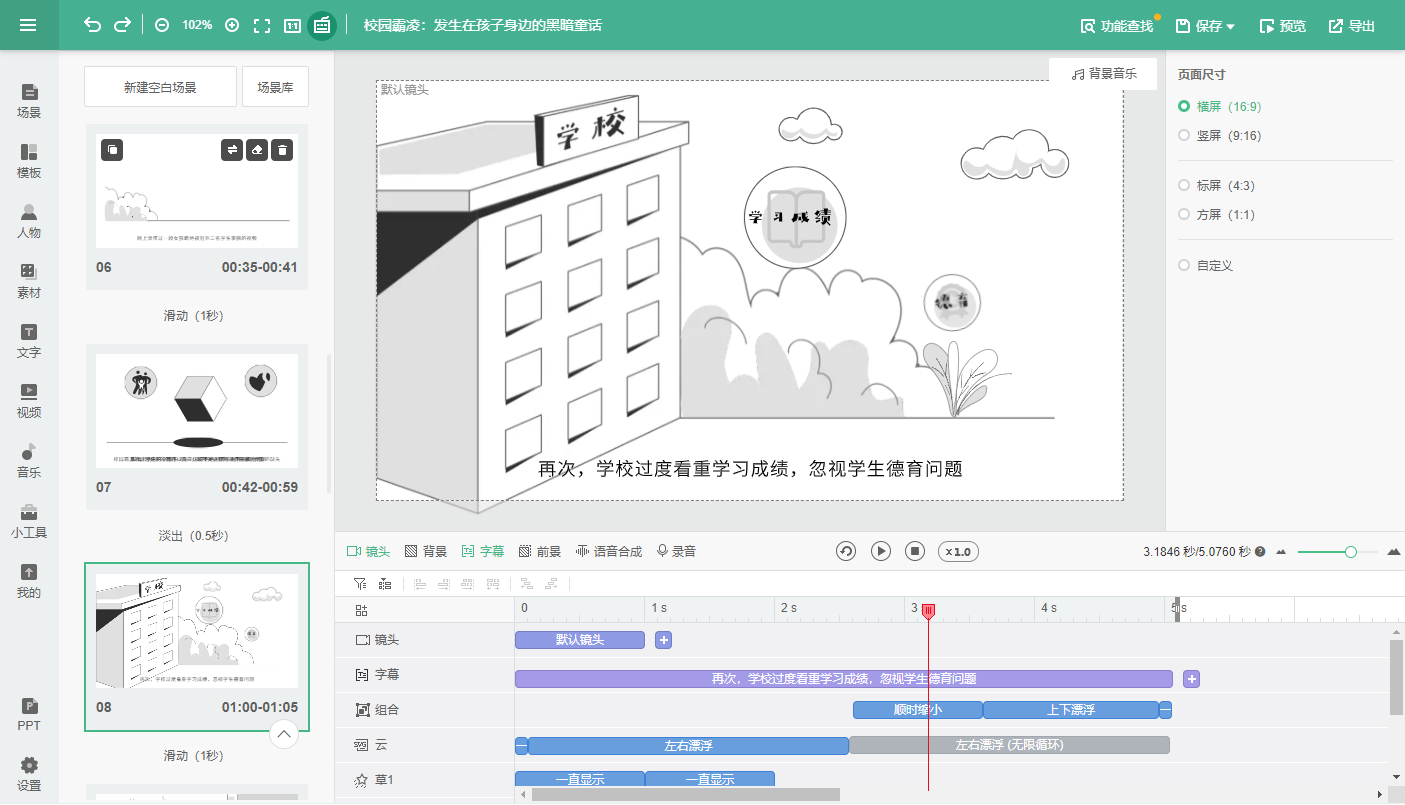Change playback speed x1.0

click(958, 551)
